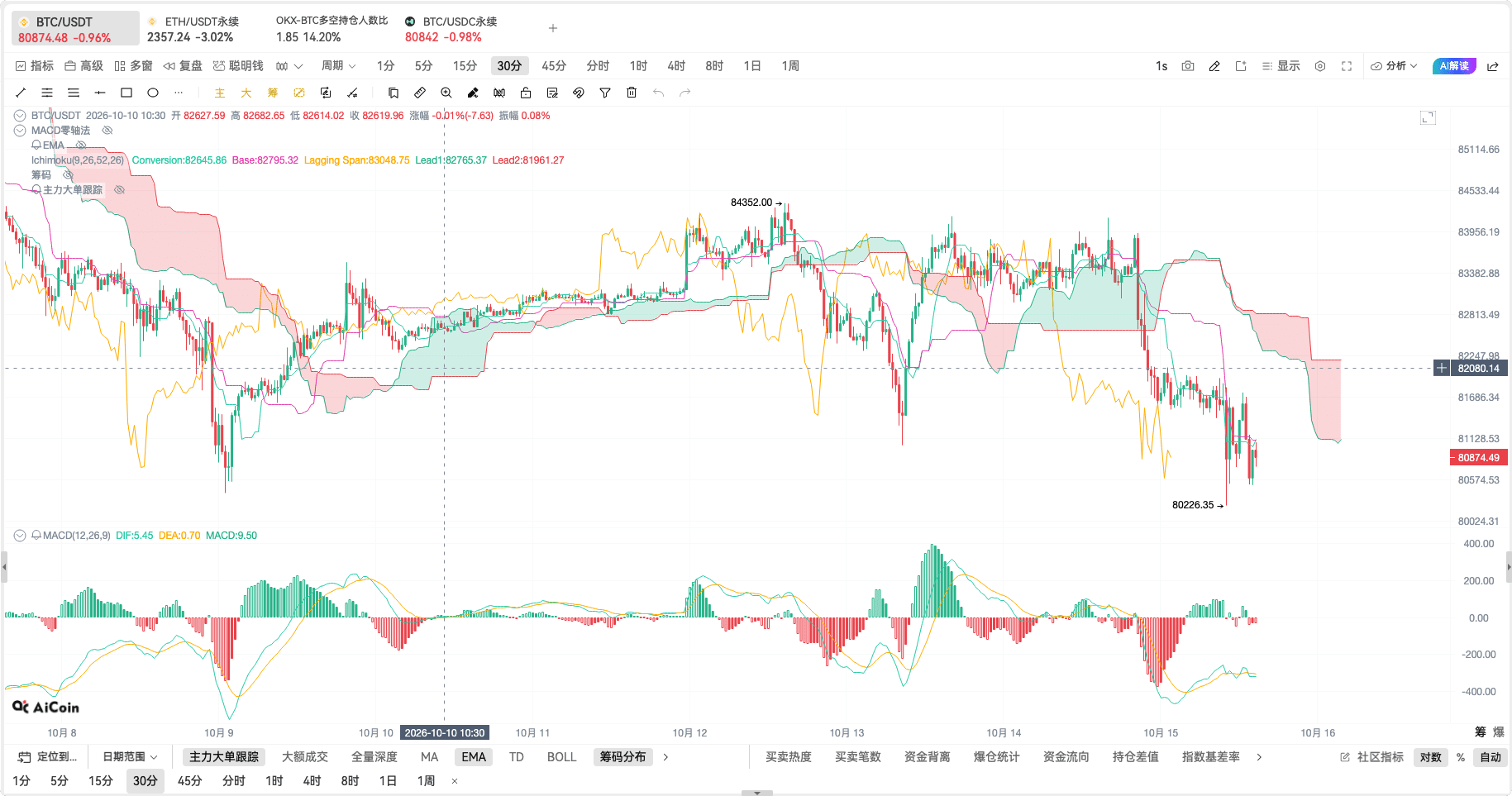
Task: Click the lock drawings icon
Action: point(526,93)
